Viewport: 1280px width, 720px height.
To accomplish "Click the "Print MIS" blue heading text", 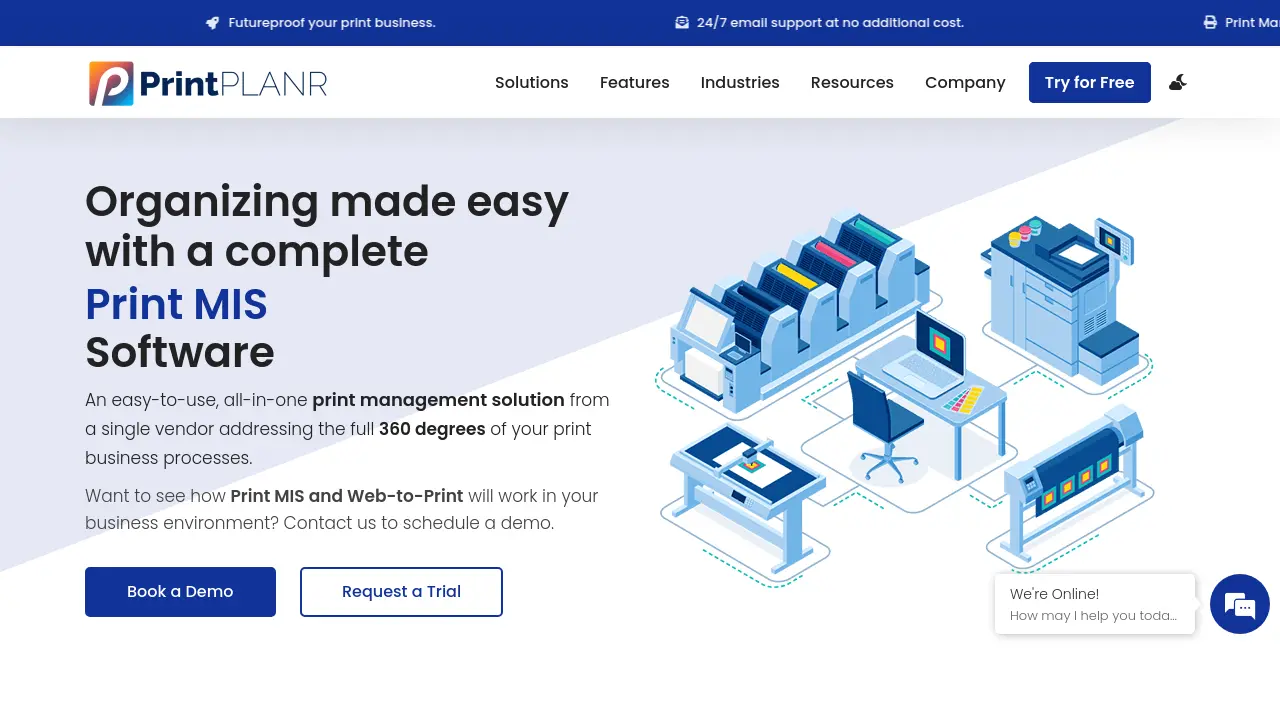I will 176,303.
